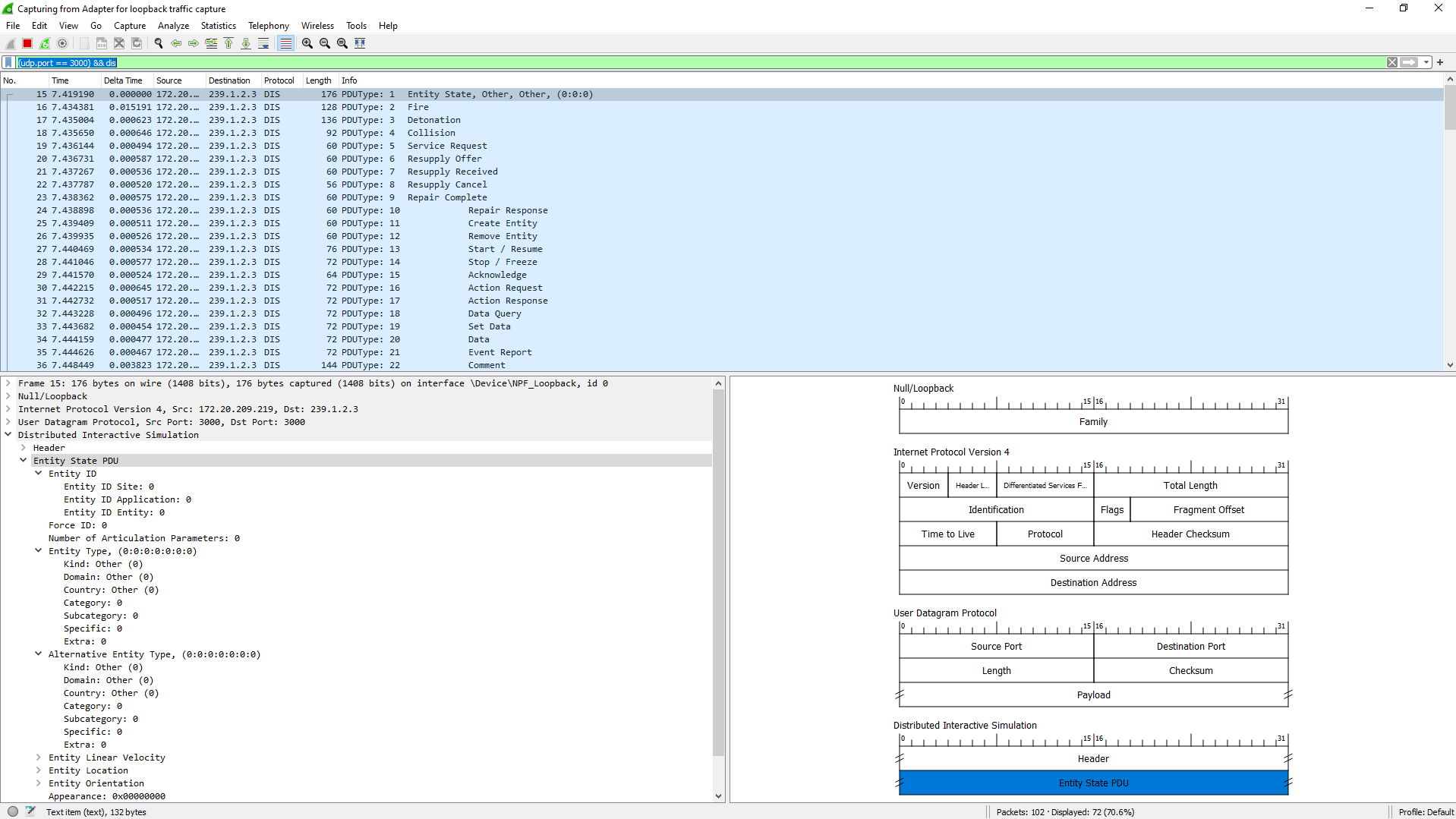Click the expert information status circle

tap(13, 811)
